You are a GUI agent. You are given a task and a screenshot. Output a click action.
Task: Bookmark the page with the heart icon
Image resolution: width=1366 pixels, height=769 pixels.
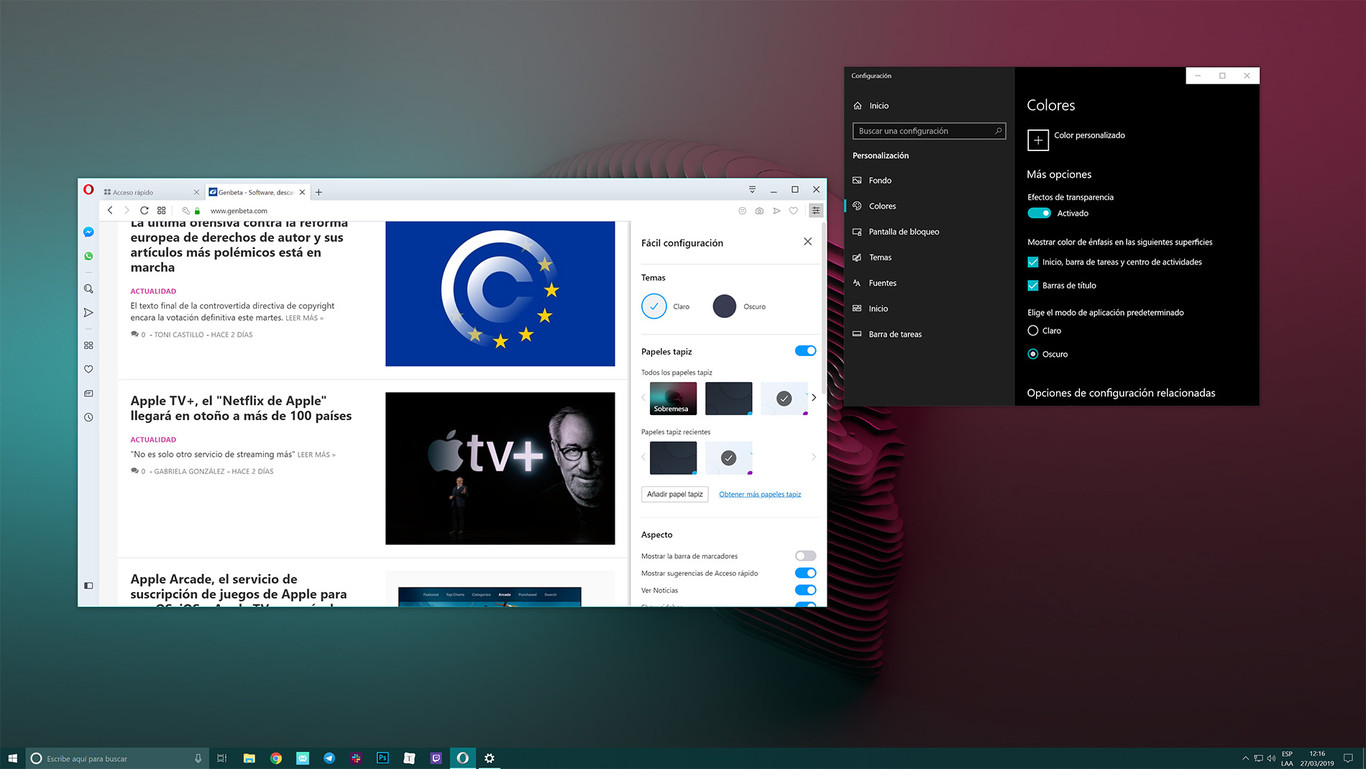coord(793,210)
